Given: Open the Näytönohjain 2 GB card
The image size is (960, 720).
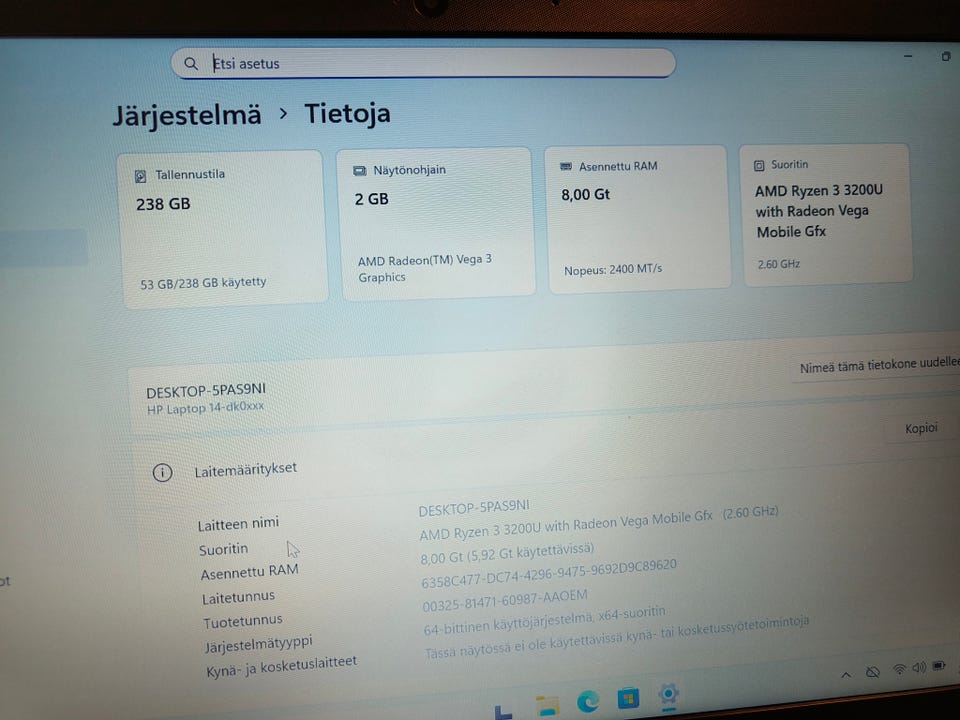Looking at the screenshot, I should click(x=436, y=223).
